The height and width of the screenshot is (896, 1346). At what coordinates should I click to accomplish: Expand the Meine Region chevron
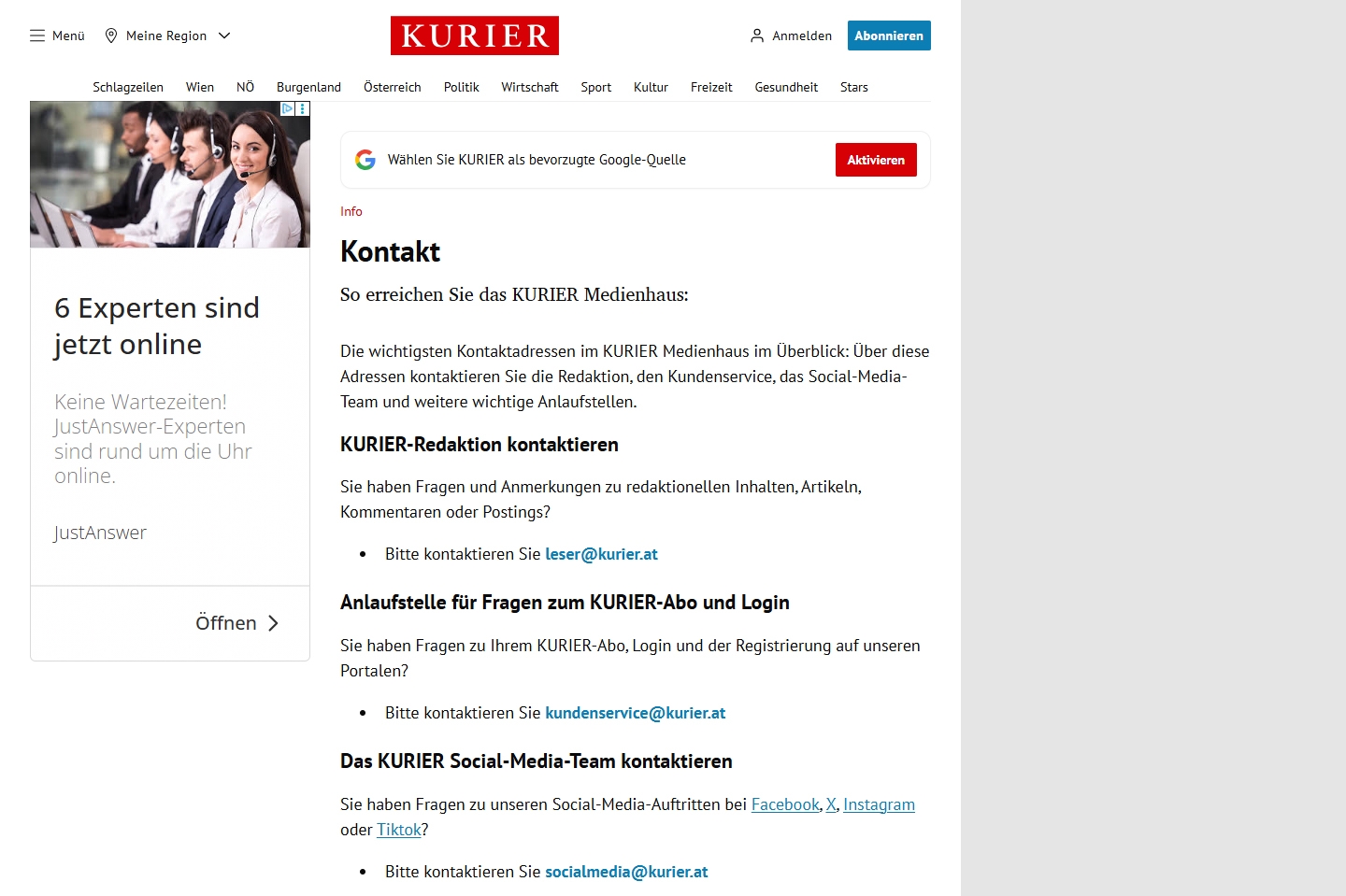click(x=224, y=36)
